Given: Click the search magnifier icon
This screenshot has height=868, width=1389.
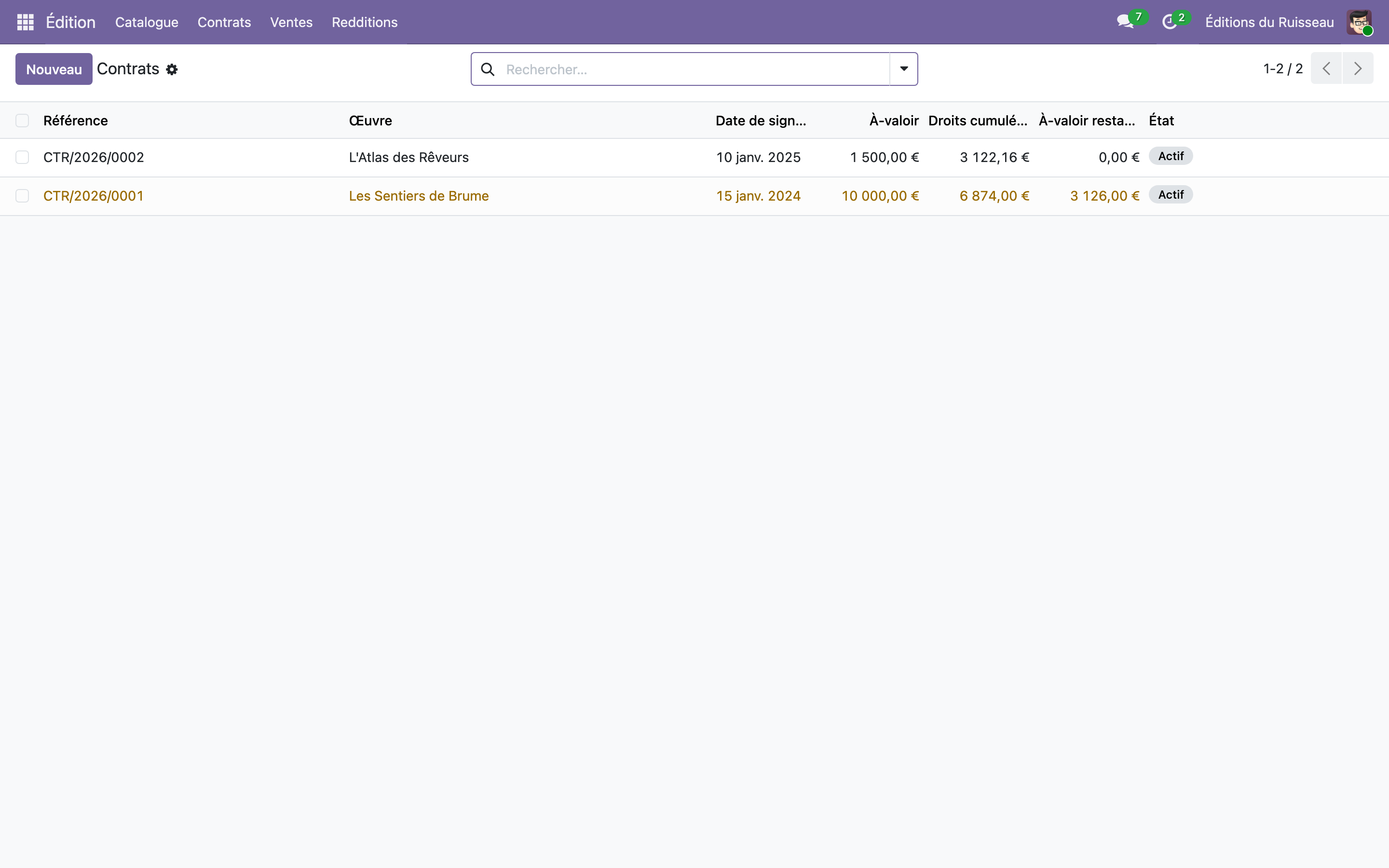Looking at the screenshot, I should pos(487,69).
